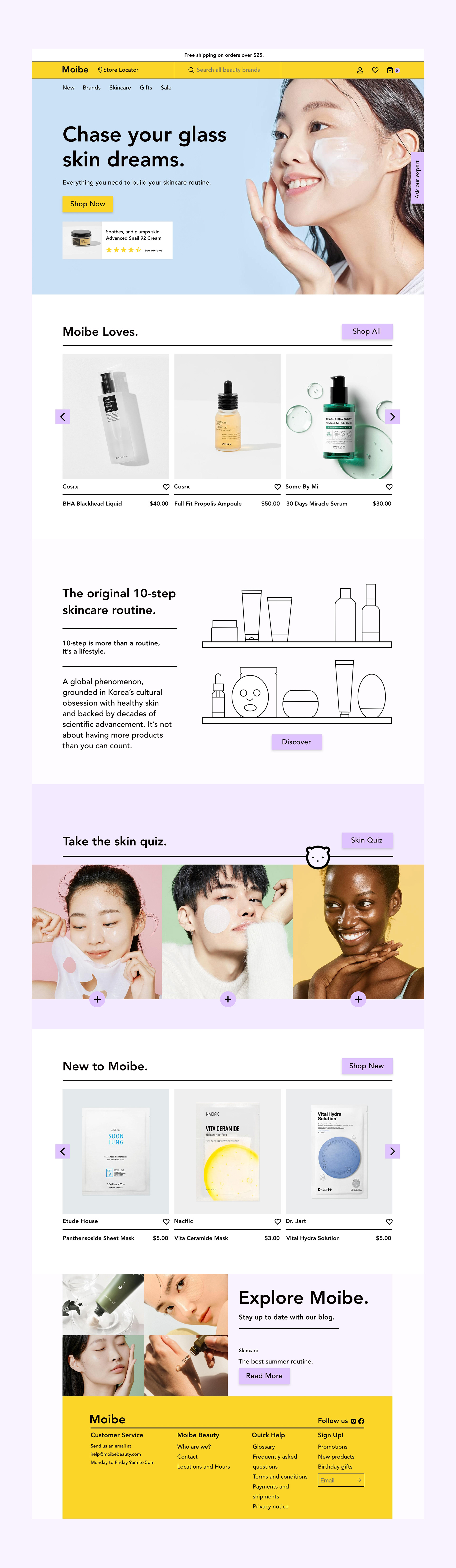Viewport: 456px width, 1568px height.
Task: Click the Shop Now button
Action: pos(88,204)
